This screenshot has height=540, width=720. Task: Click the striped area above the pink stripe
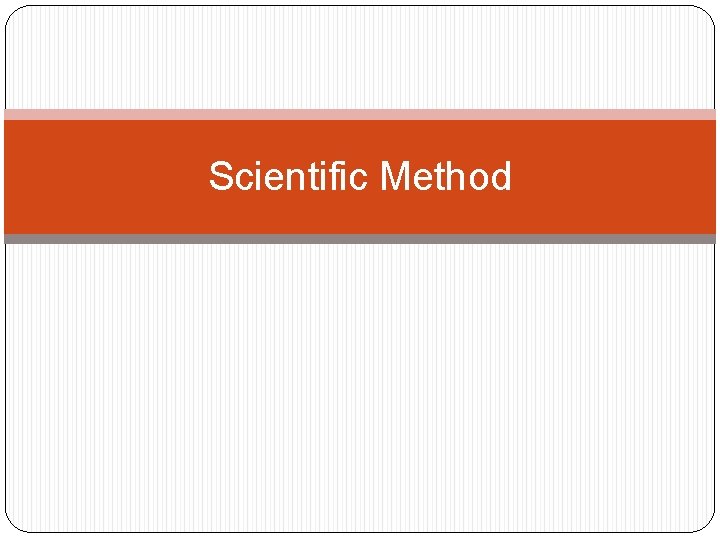[x=360, y=60]
